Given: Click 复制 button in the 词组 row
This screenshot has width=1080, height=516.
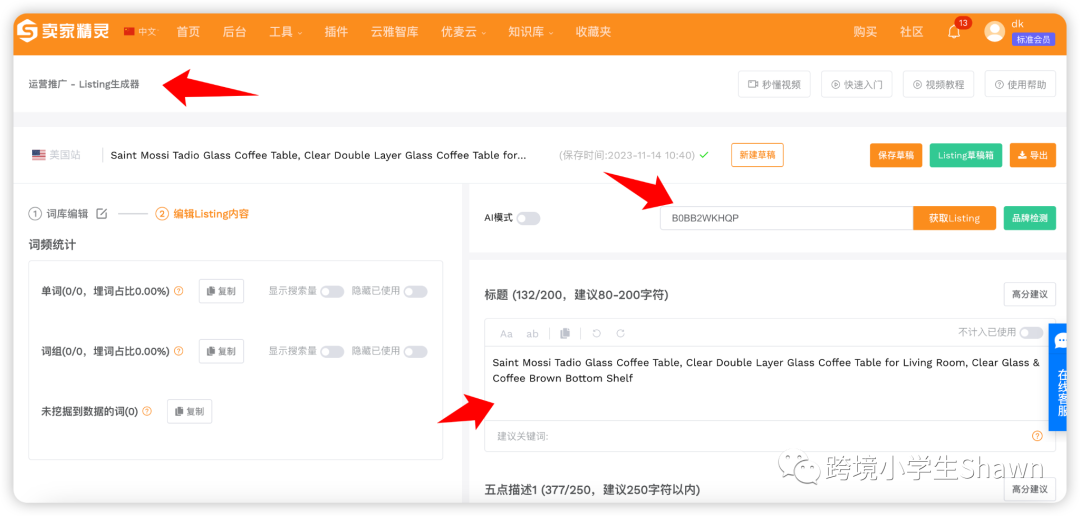Looking at the screenshot, I should coord(221,351).
